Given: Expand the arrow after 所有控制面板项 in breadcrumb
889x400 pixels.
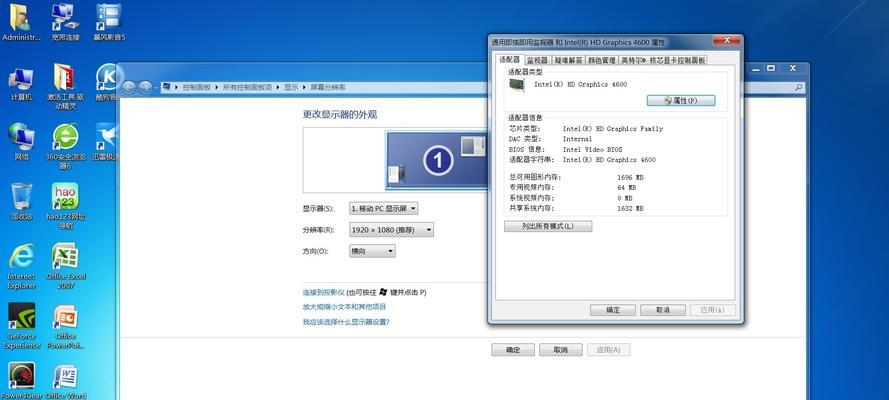Looking at the screenshot, I should pos(278,87).
